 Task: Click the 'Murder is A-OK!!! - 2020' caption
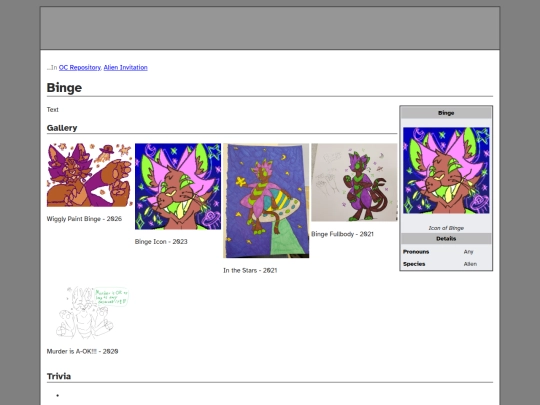point(83,352)
